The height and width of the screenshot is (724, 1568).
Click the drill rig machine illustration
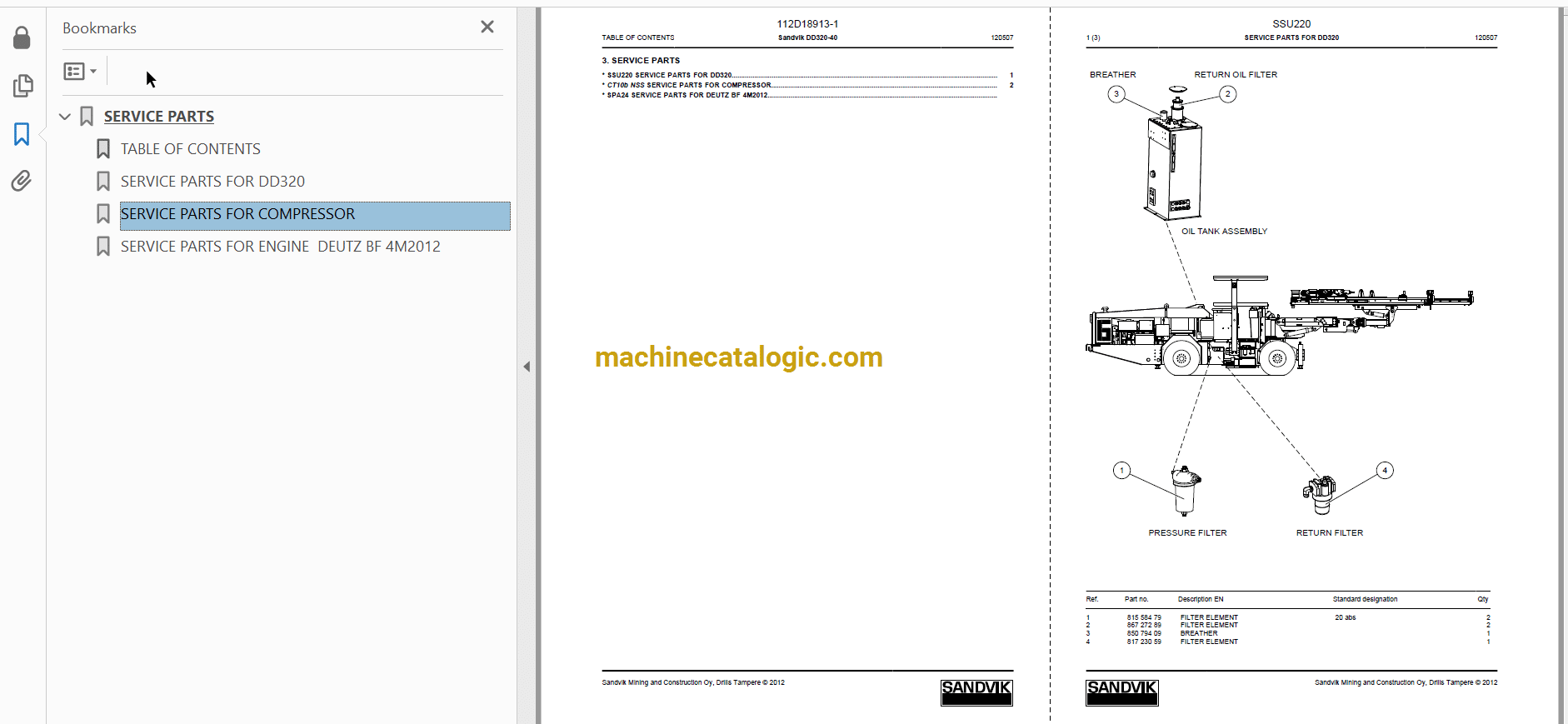(x=1279, y=327)
